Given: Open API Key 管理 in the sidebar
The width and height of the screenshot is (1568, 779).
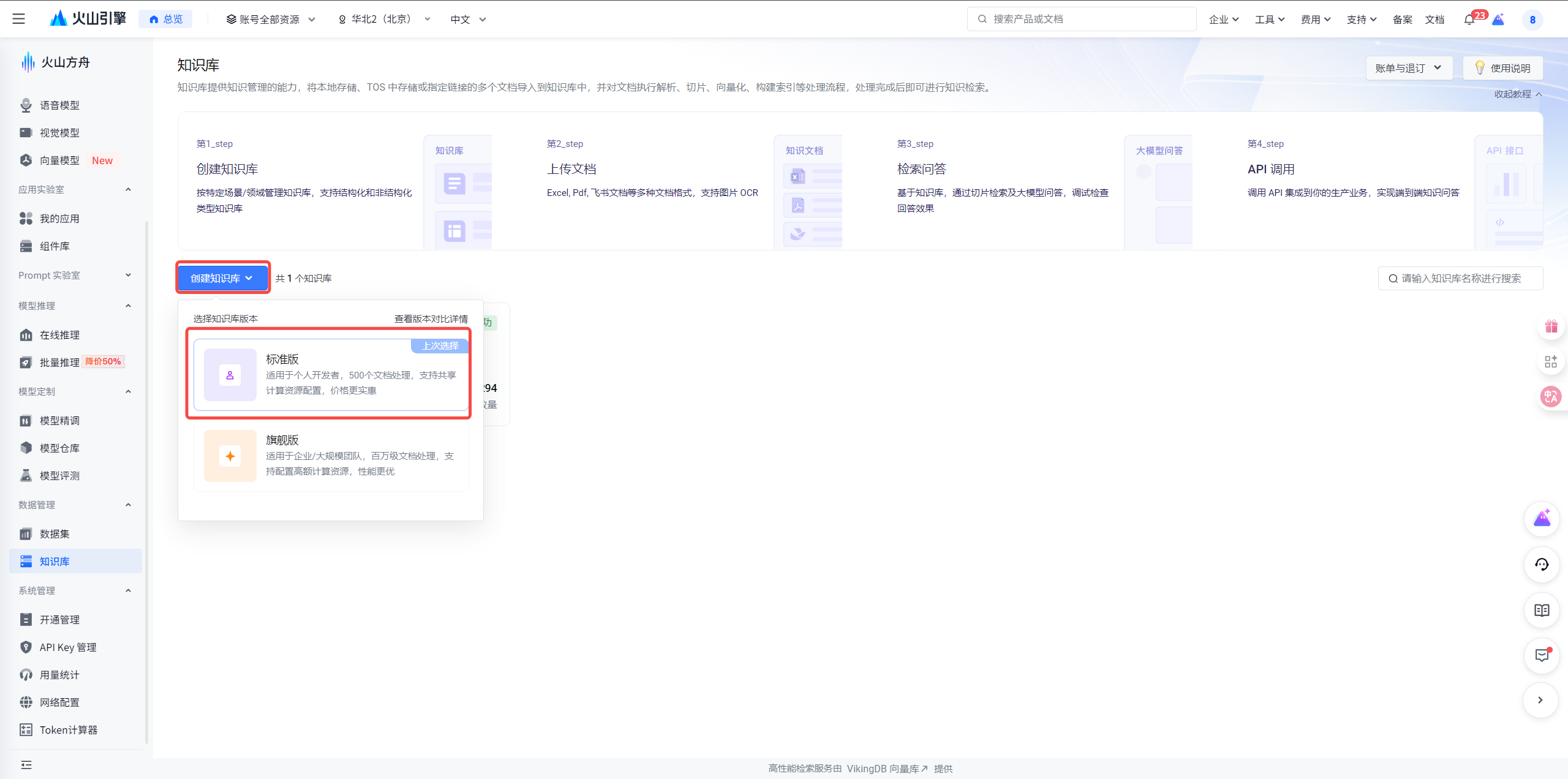Looking at the screenshot, I should click(75, 647).
